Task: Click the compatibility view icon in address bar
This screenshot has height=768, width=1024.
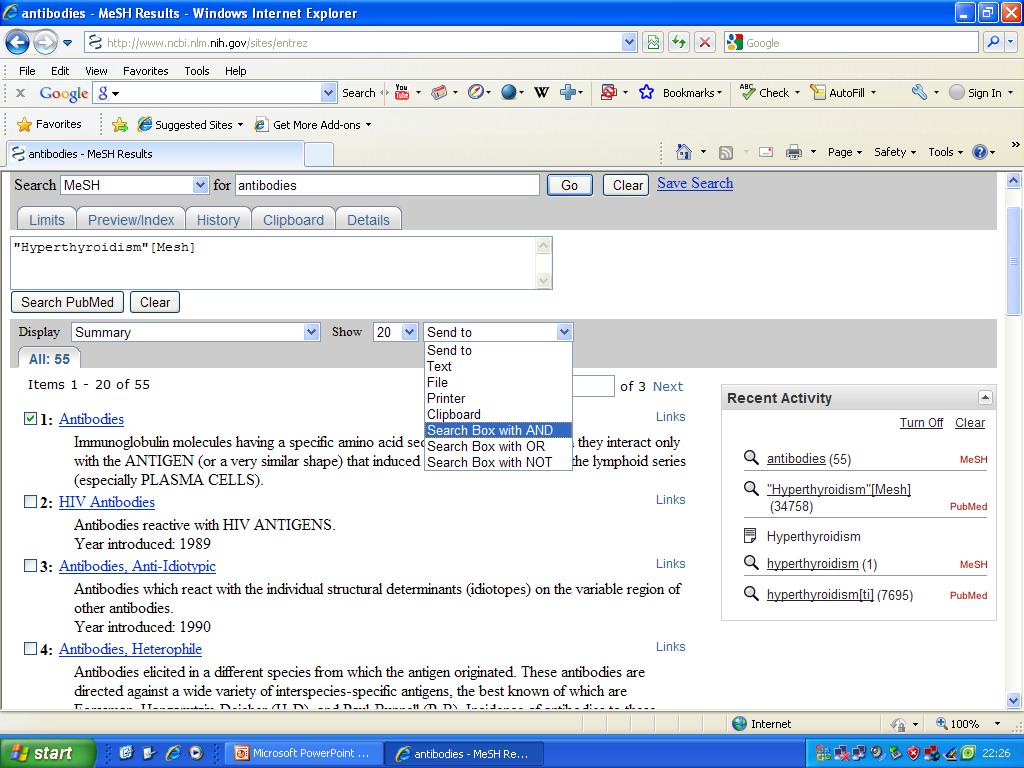Action: point(653,43)
